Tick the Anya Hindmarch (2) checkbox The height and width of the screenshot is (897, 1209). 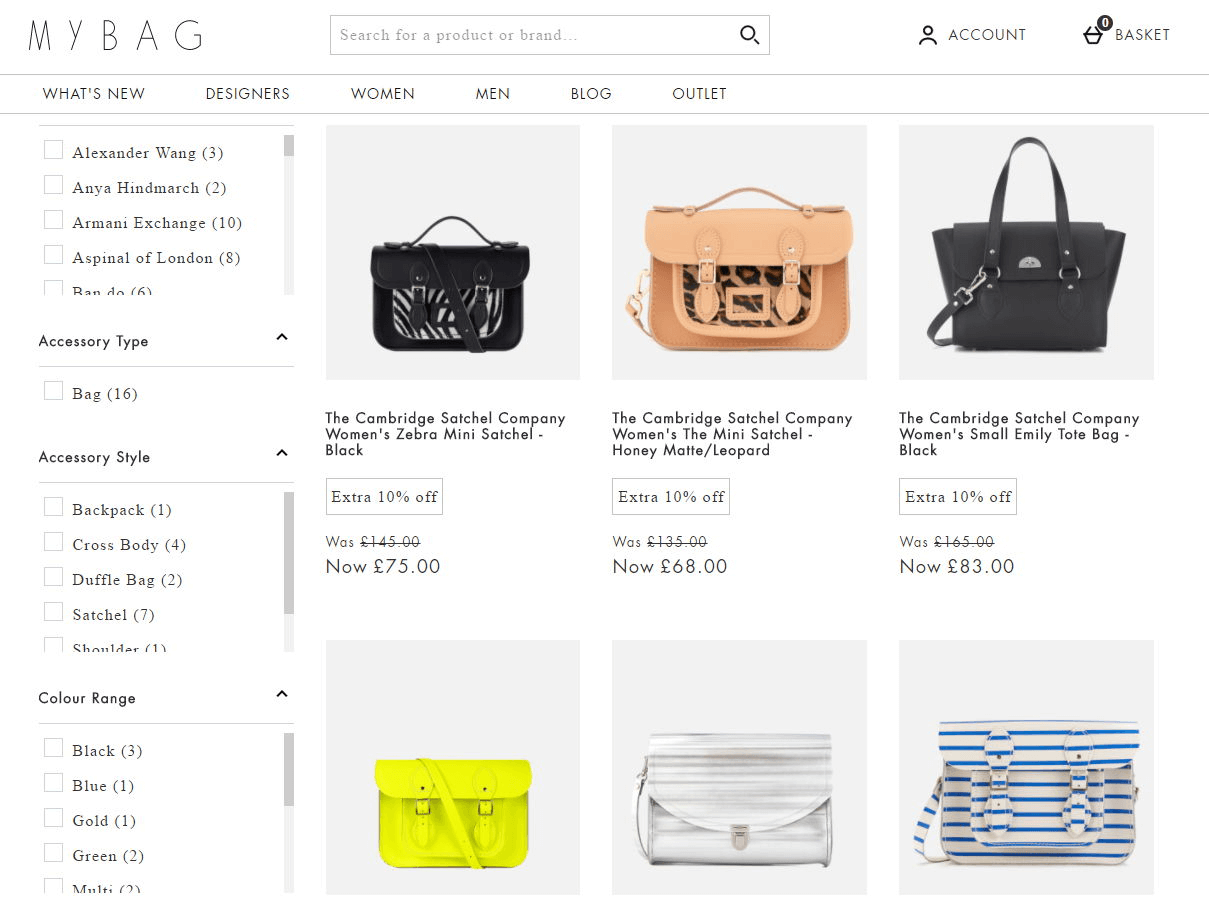(54, 185)
